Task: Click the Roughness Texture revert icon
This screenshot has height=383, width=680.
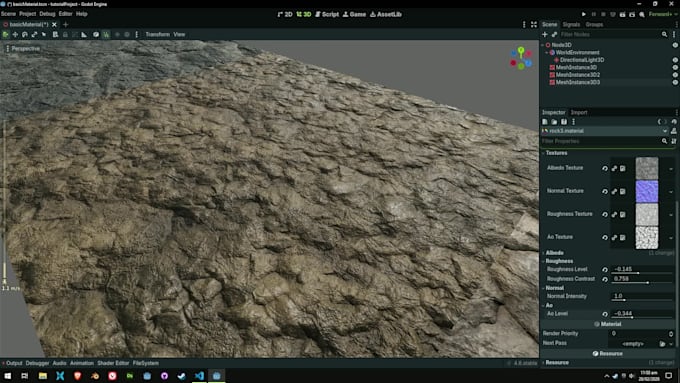Action: click(x=605, y=214)
